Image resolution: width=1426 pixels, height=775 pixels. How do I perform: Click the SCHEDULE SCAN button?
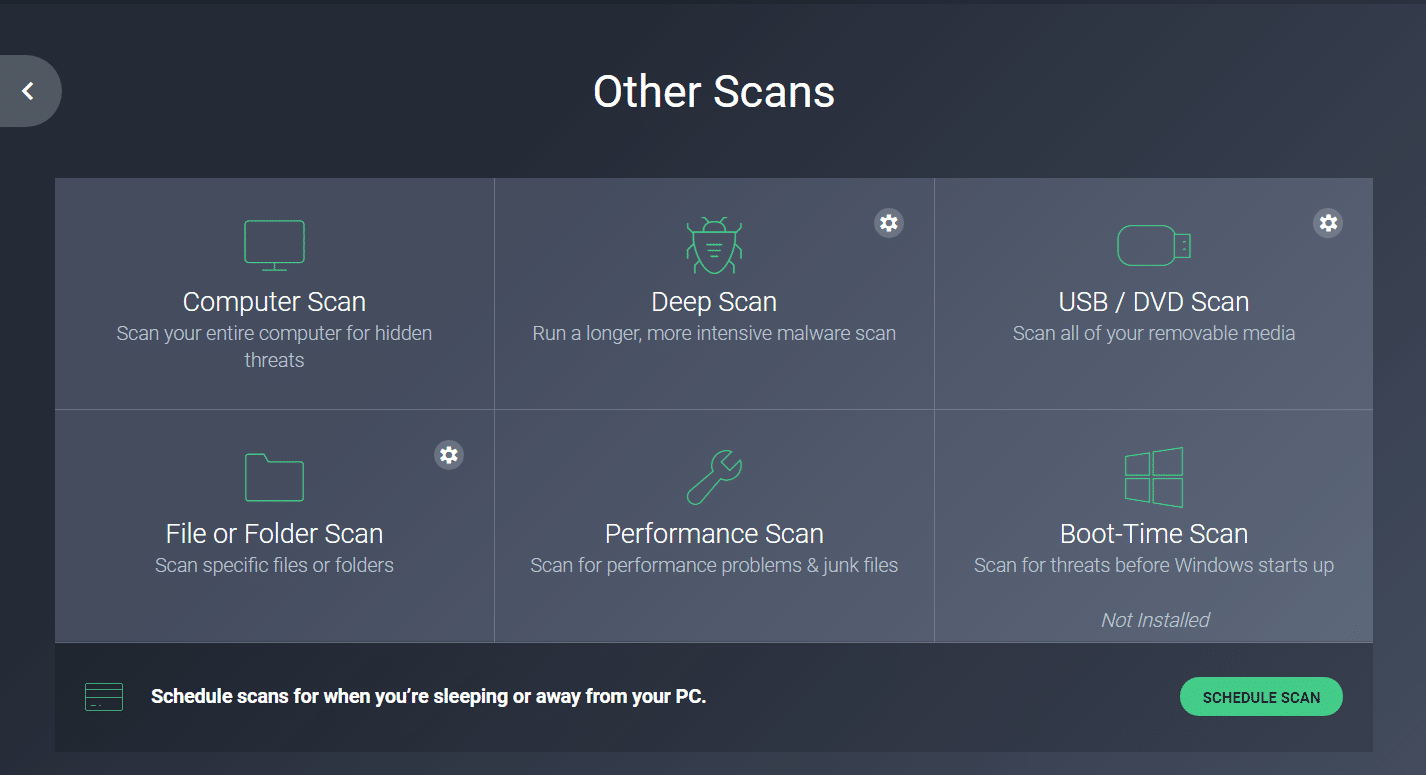pyautogui.click(x=1260, y=696)
